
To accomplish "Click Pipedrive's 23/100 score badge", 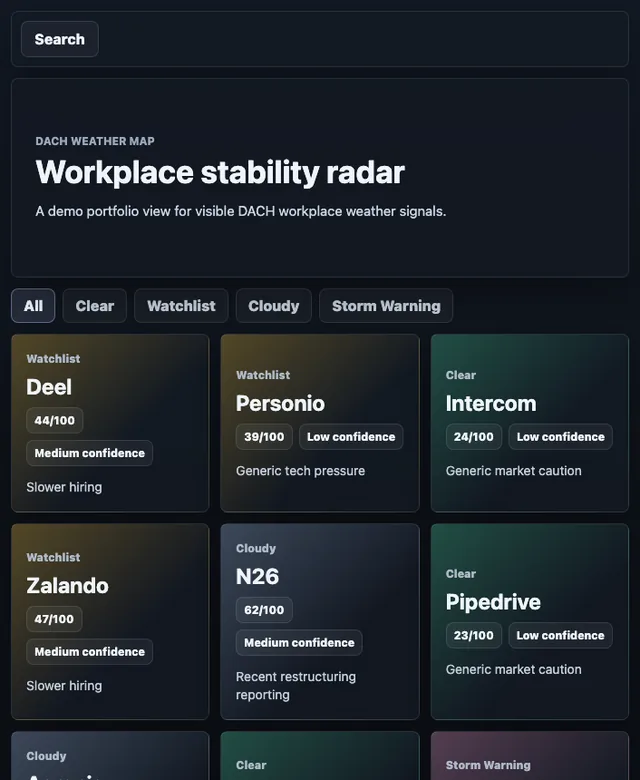I will click(x=473, y=635).
